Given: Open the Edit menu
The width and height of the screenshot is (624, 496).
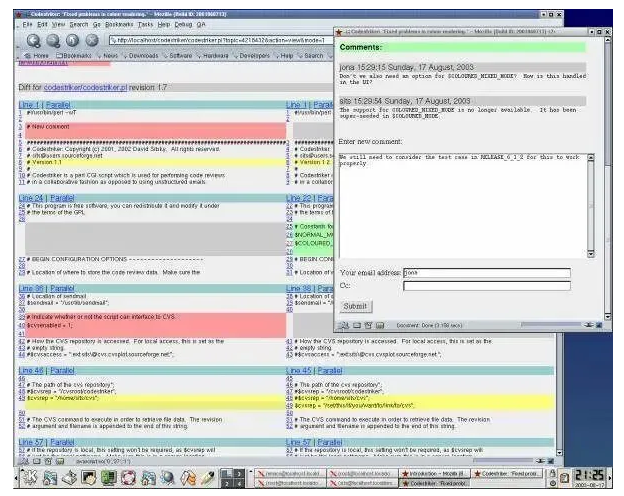Looking at the screenshot, I should coord(42,25).
